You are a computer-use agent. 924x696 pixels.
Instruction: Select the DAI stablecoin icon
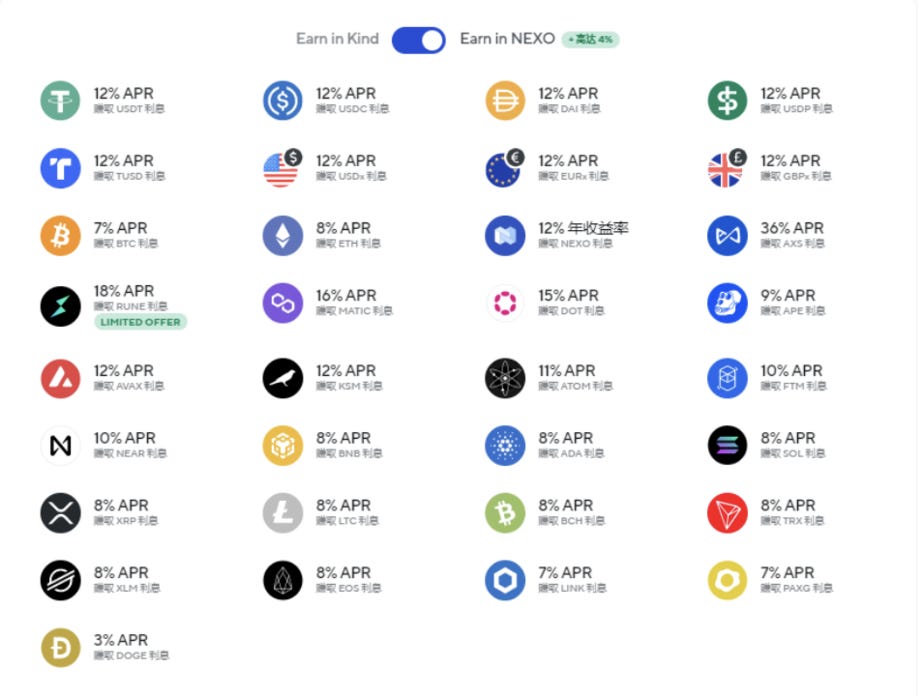tap(504, 101)
